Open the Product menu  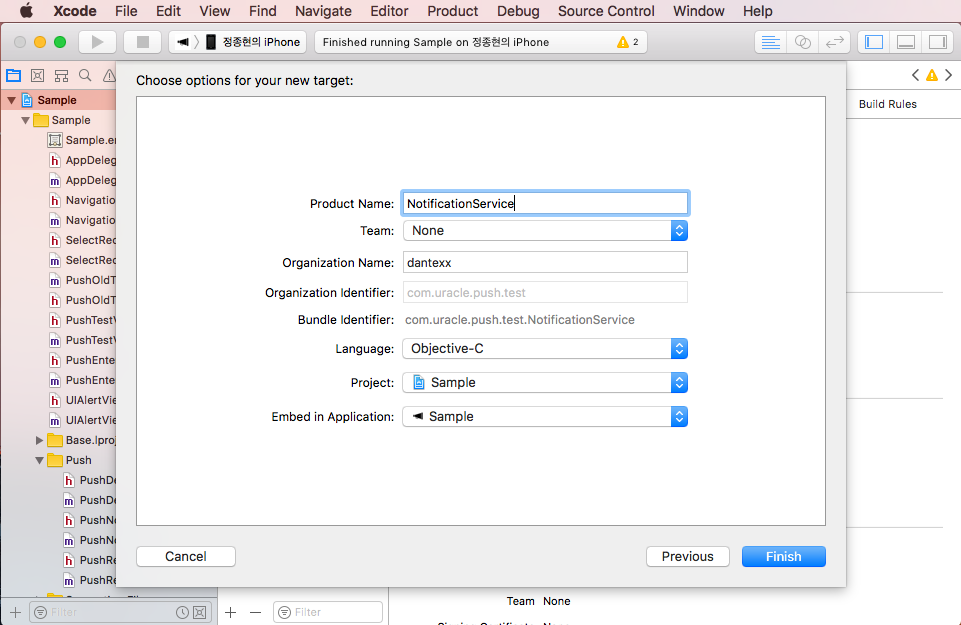(x=452, y=11)
